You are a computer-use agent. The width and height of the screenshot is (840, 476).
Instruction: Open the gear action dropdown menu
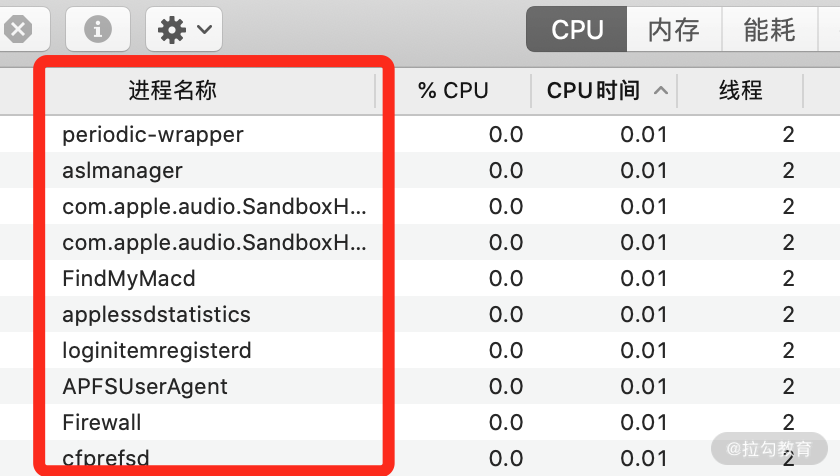pos(184,30)
